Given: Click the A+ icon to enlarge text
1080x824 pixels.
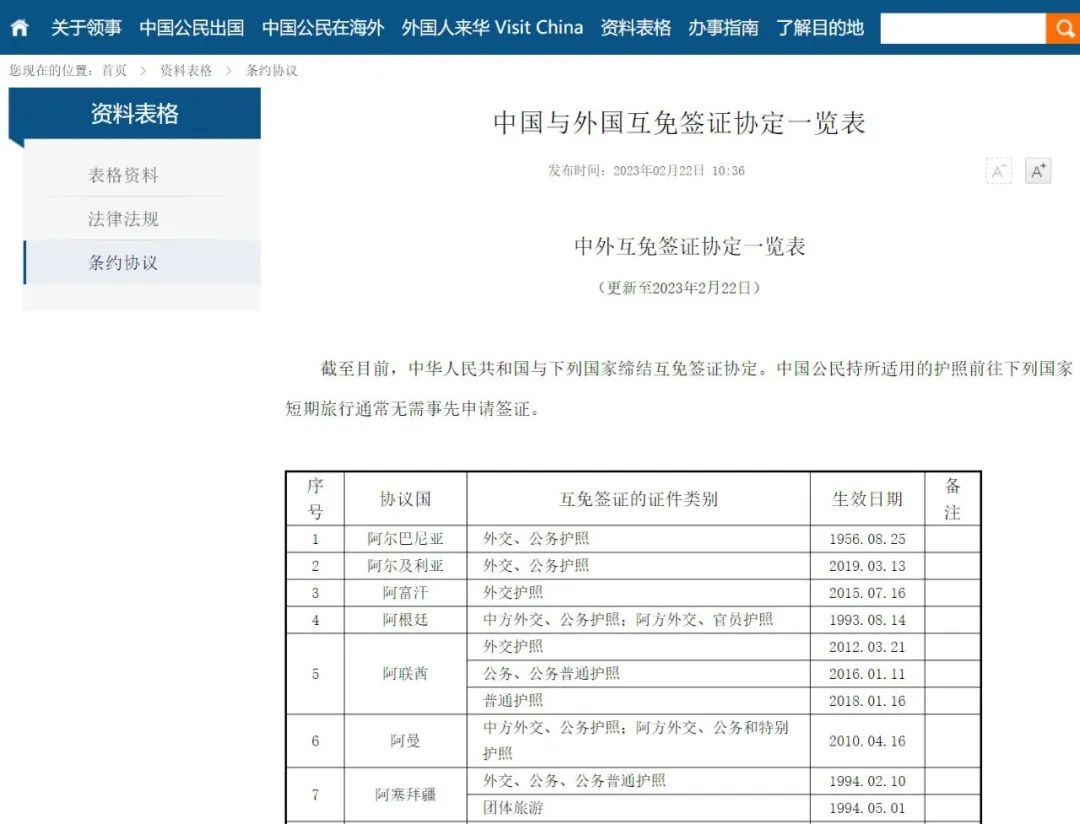Looking at the screenshot, I should (x=1036, y=171).
